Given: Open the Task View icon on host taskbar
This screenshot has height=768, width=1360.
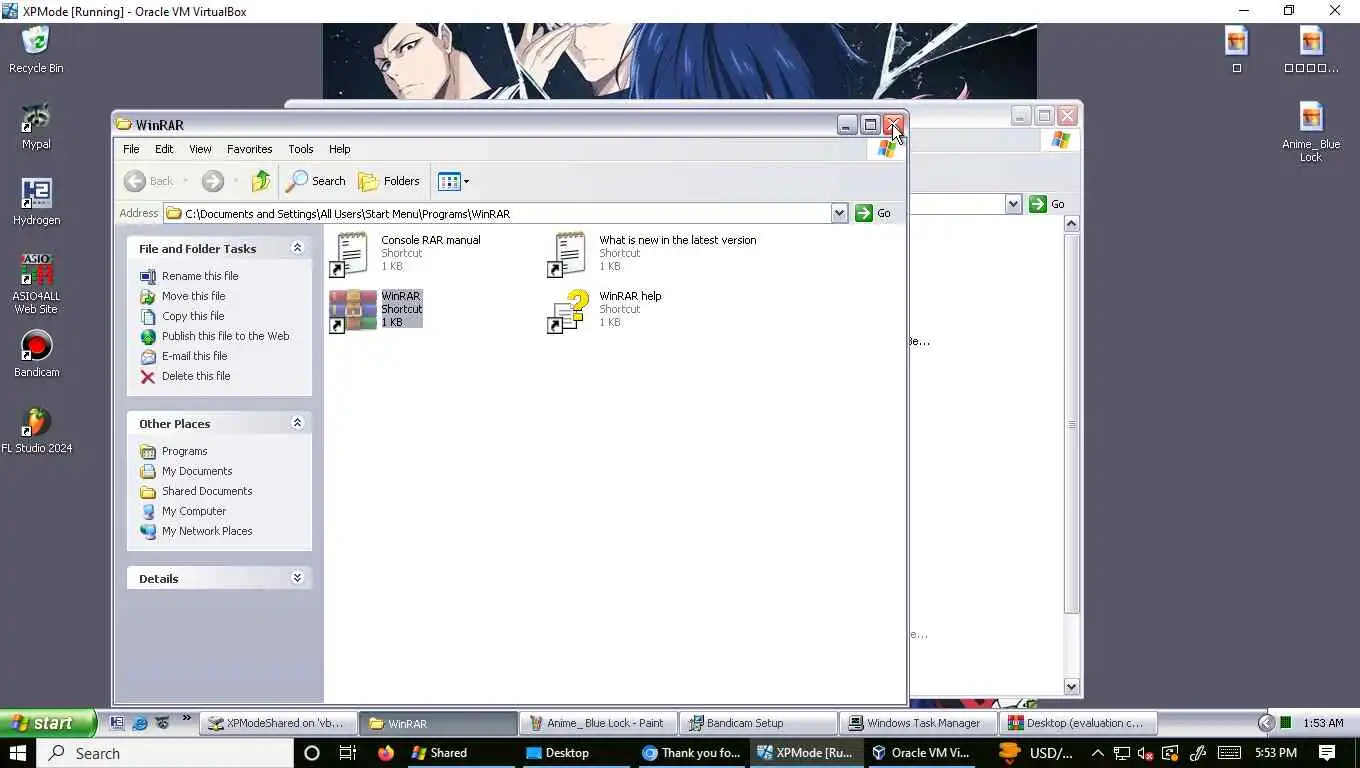Looking at the screenshot, I should (348, 753).
